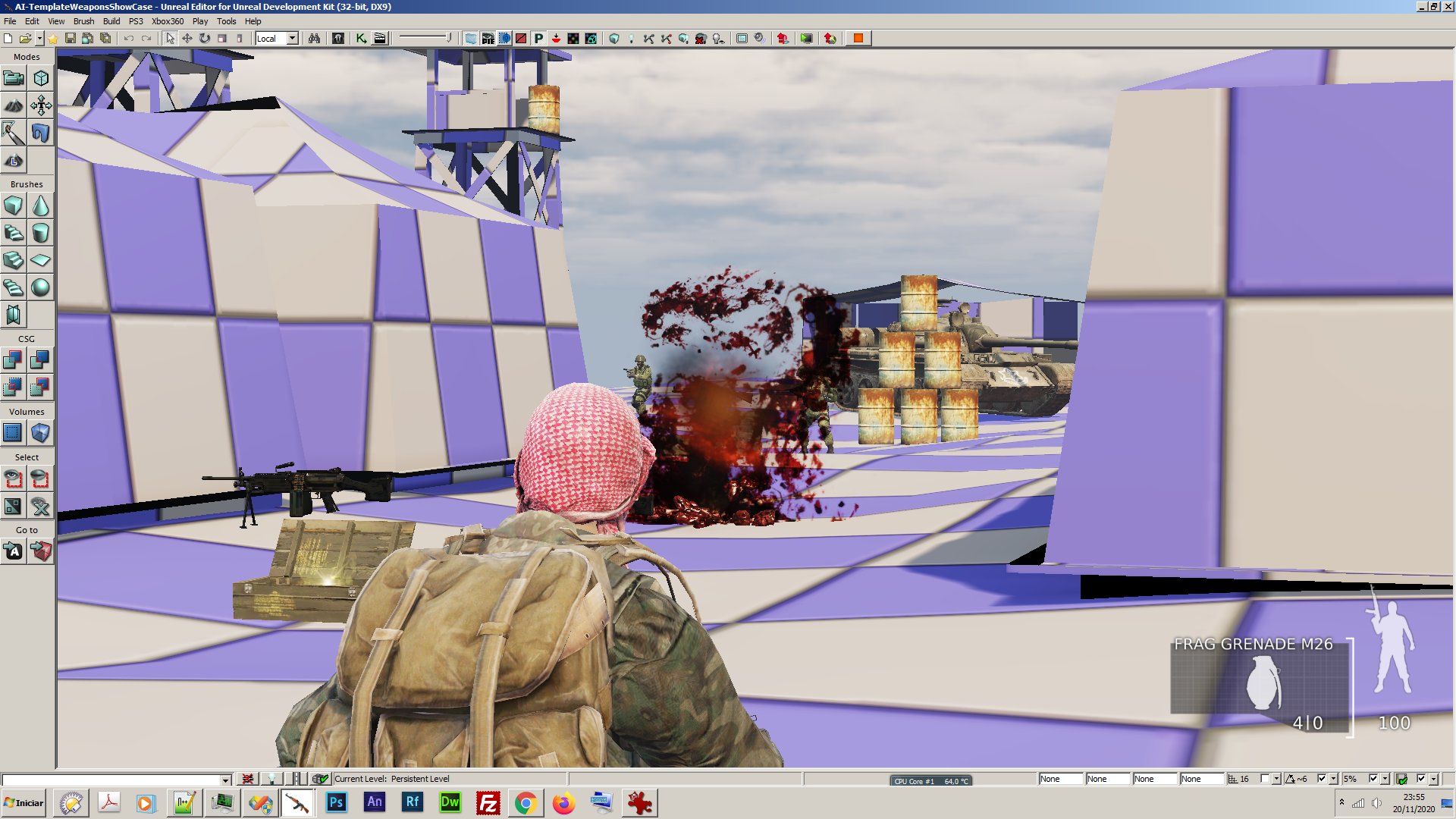Select Camera mode in Modes panel
1456x819 pixels.
coord(13,78)
